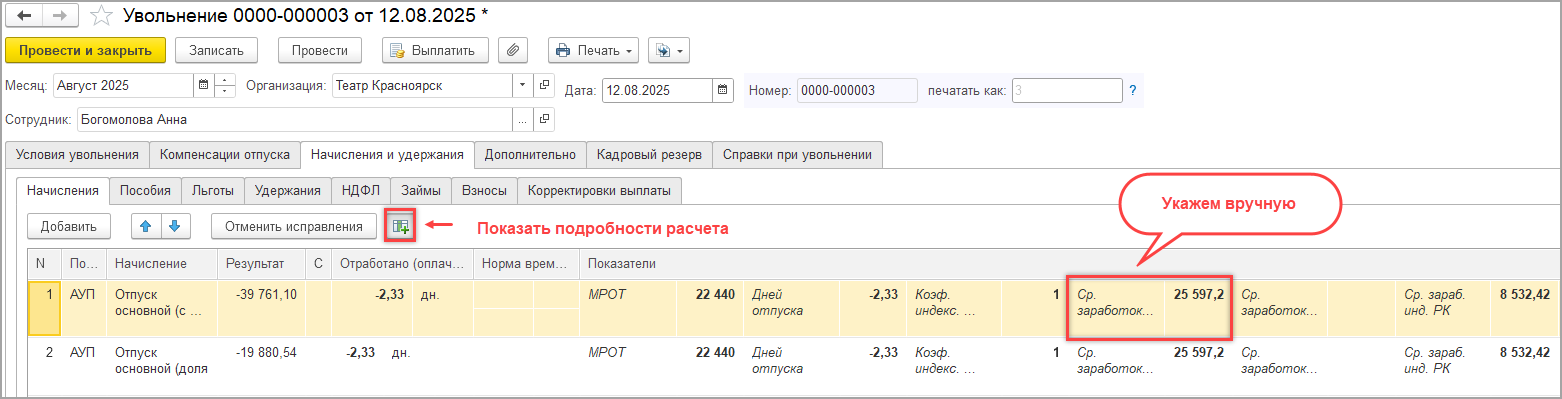This screenshot has width=1562, height=399.
Task: Expand the Печать dropdown menu
Action: pos(593,50)
